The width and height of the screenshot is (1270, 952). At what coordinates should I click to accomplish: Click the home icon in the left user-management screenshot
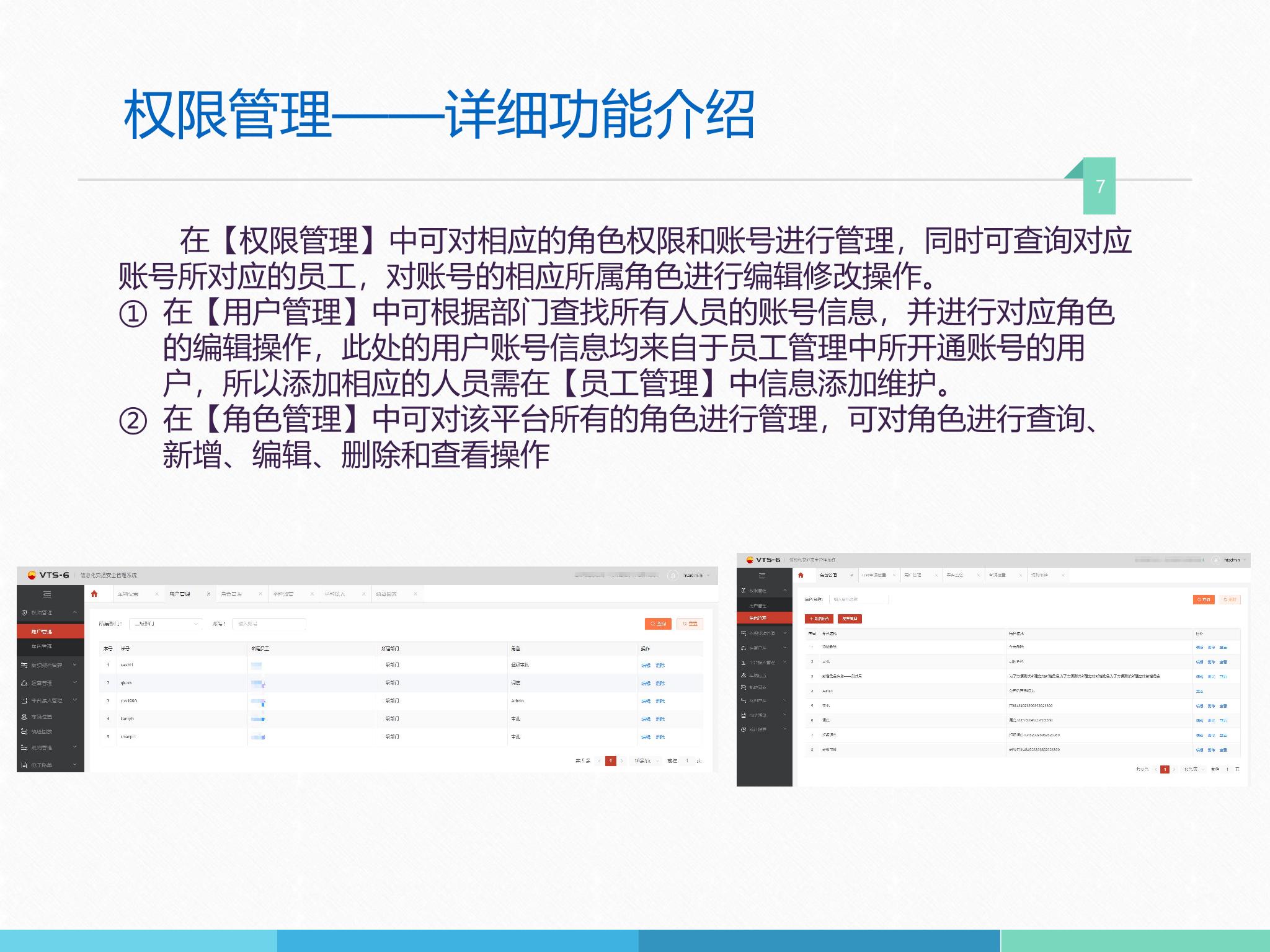(94, 594)
